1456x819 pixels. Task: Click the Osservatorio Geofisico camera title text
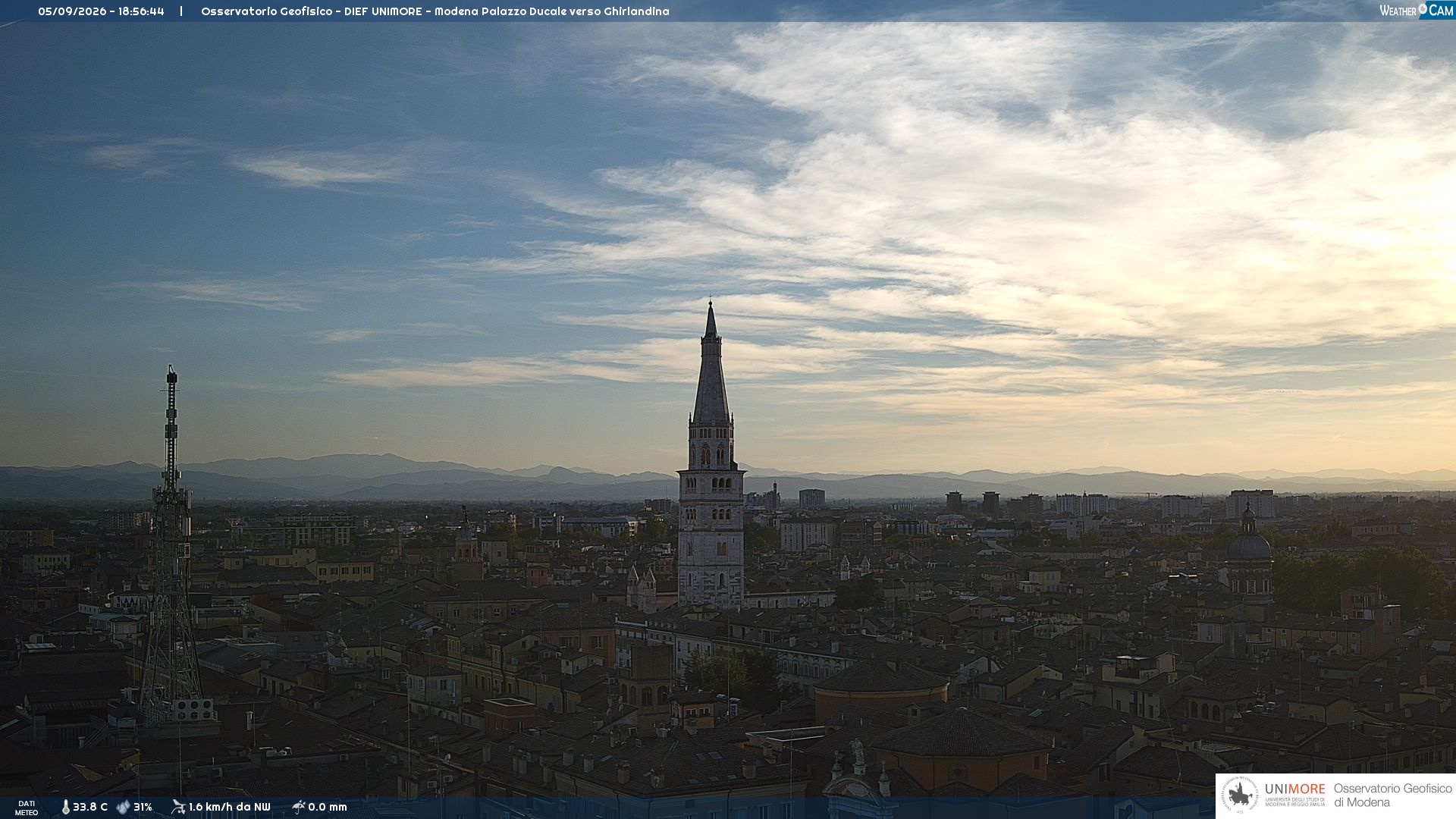click(x=435, y=11)
